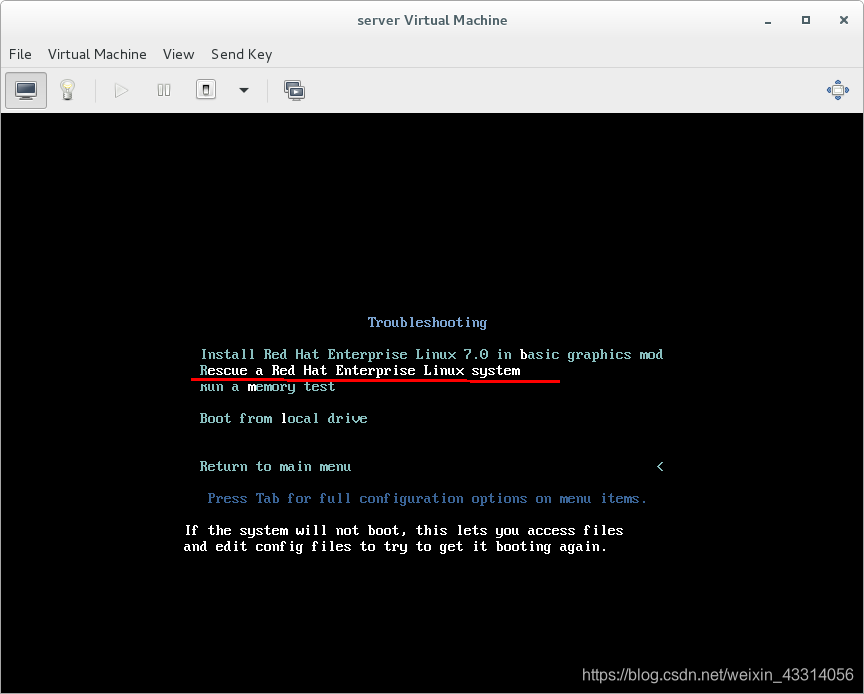Power on the virtual machine
The width and height of the screenshot is (864, 694).
tap(121, 90)
